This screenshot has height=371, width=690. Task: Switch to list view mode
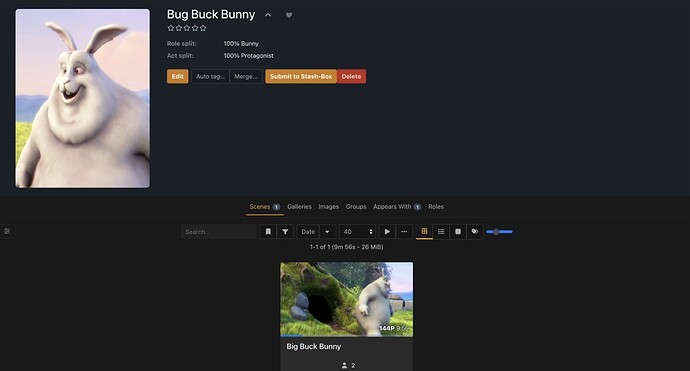(x=441, y=231)
